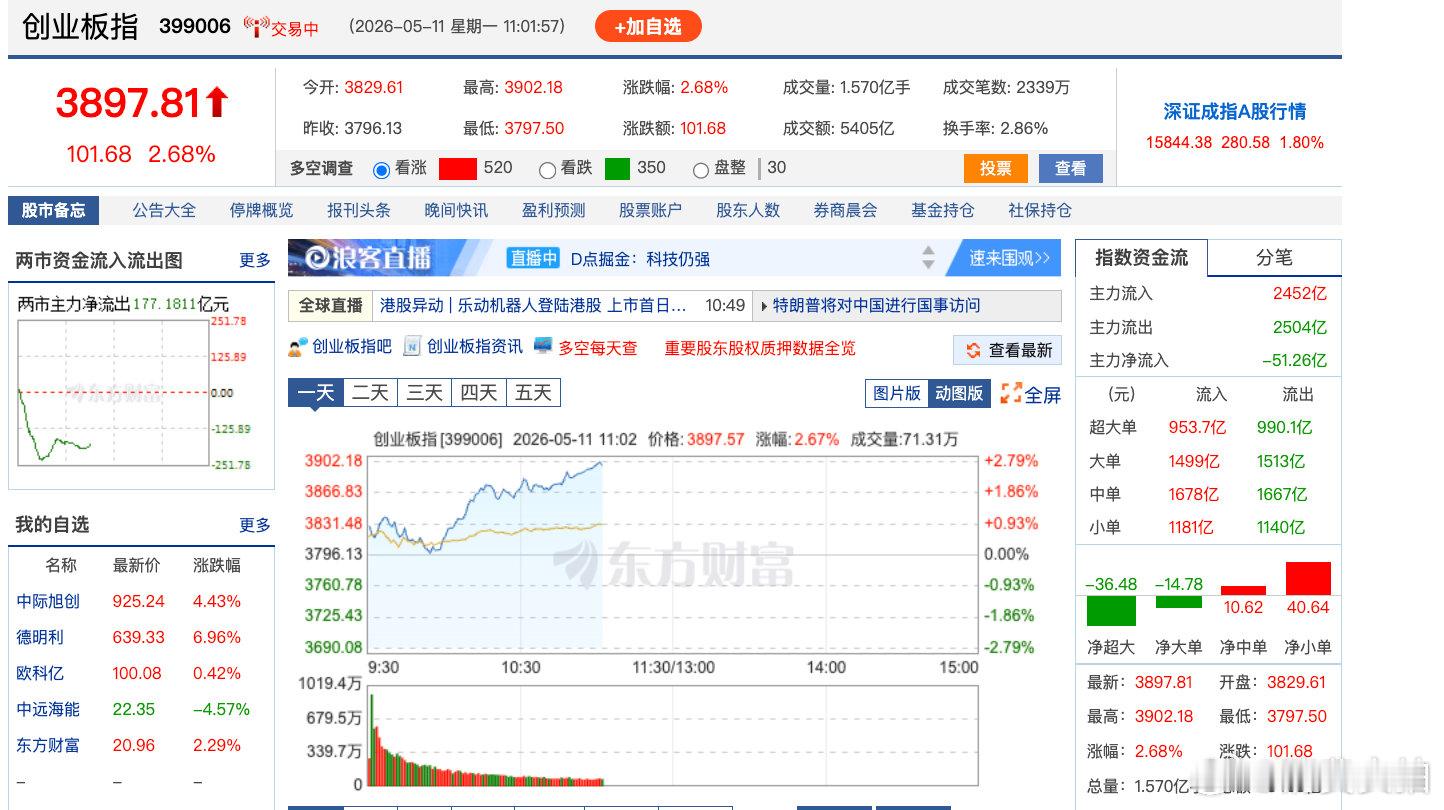The width and height of the screenshot is (1444, 810).
Task: Click the play triangle before 特朗普 headline
Action: tap(765, 306)
